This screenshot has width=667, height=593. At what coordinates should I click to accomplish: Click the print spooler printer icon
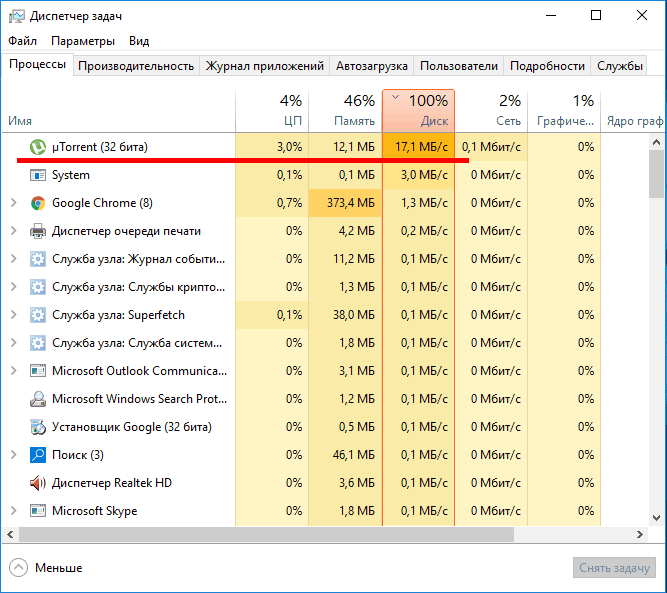coord(38,231)
